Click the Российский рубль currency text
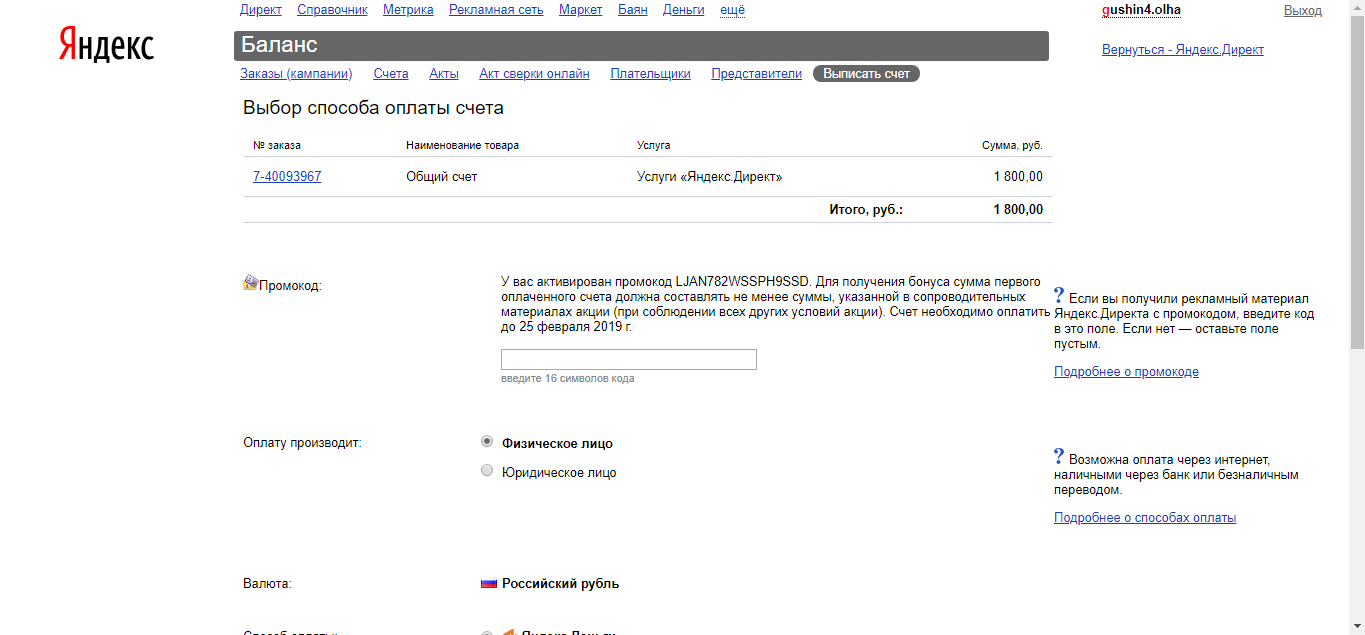The image size is (1365, 635). 560,584
